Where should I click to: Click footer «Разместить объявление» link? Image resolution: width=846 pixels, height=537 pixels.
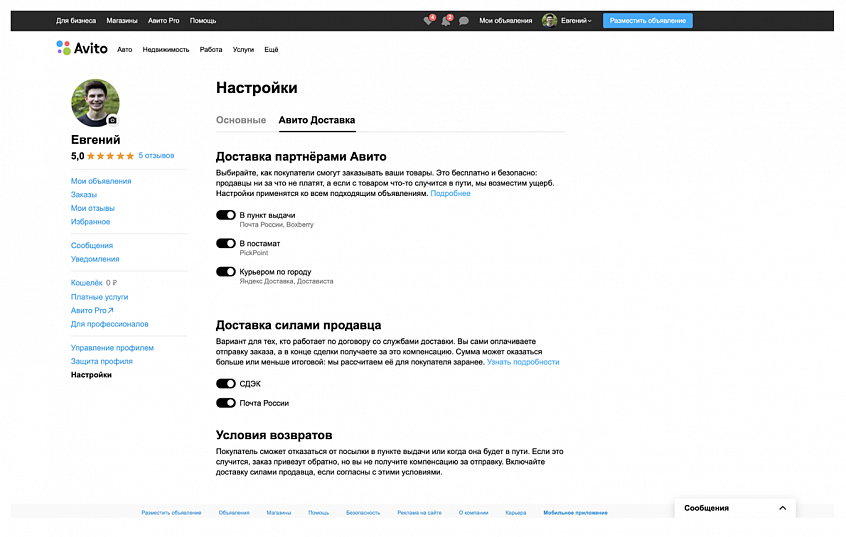click(171, 513)
